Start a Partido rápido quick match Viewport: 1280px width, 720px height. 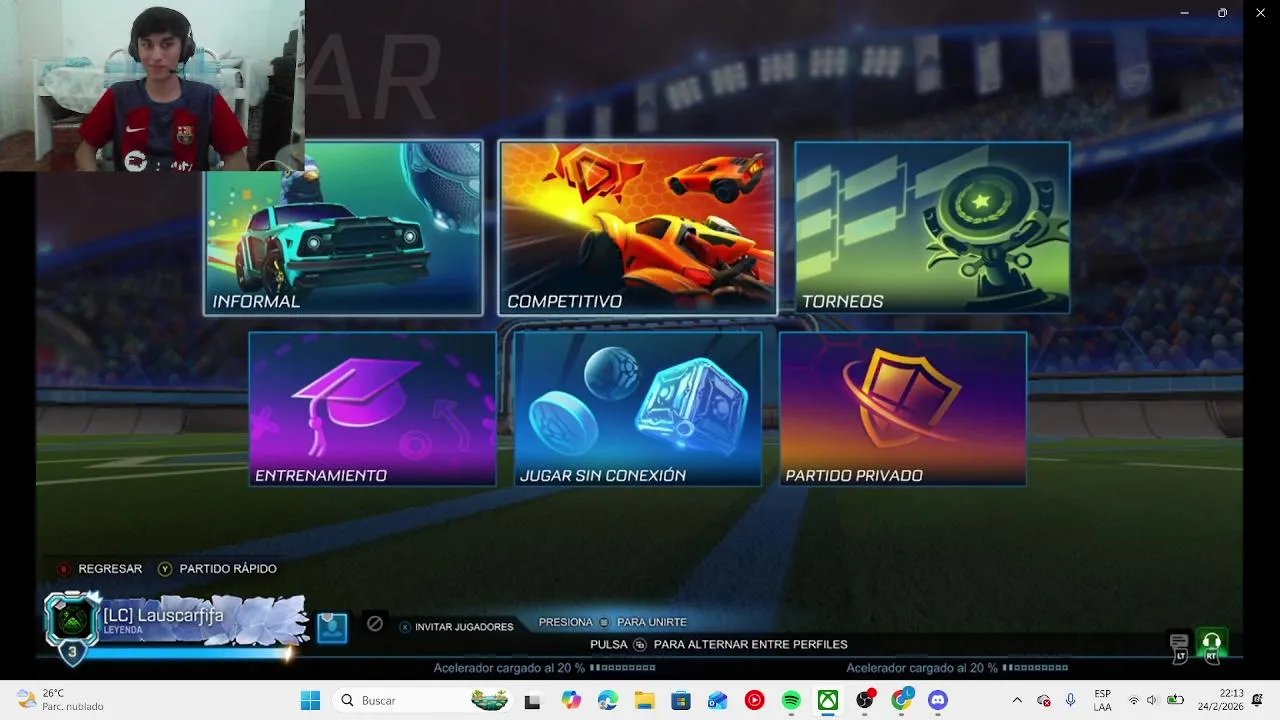pos(217,568)
